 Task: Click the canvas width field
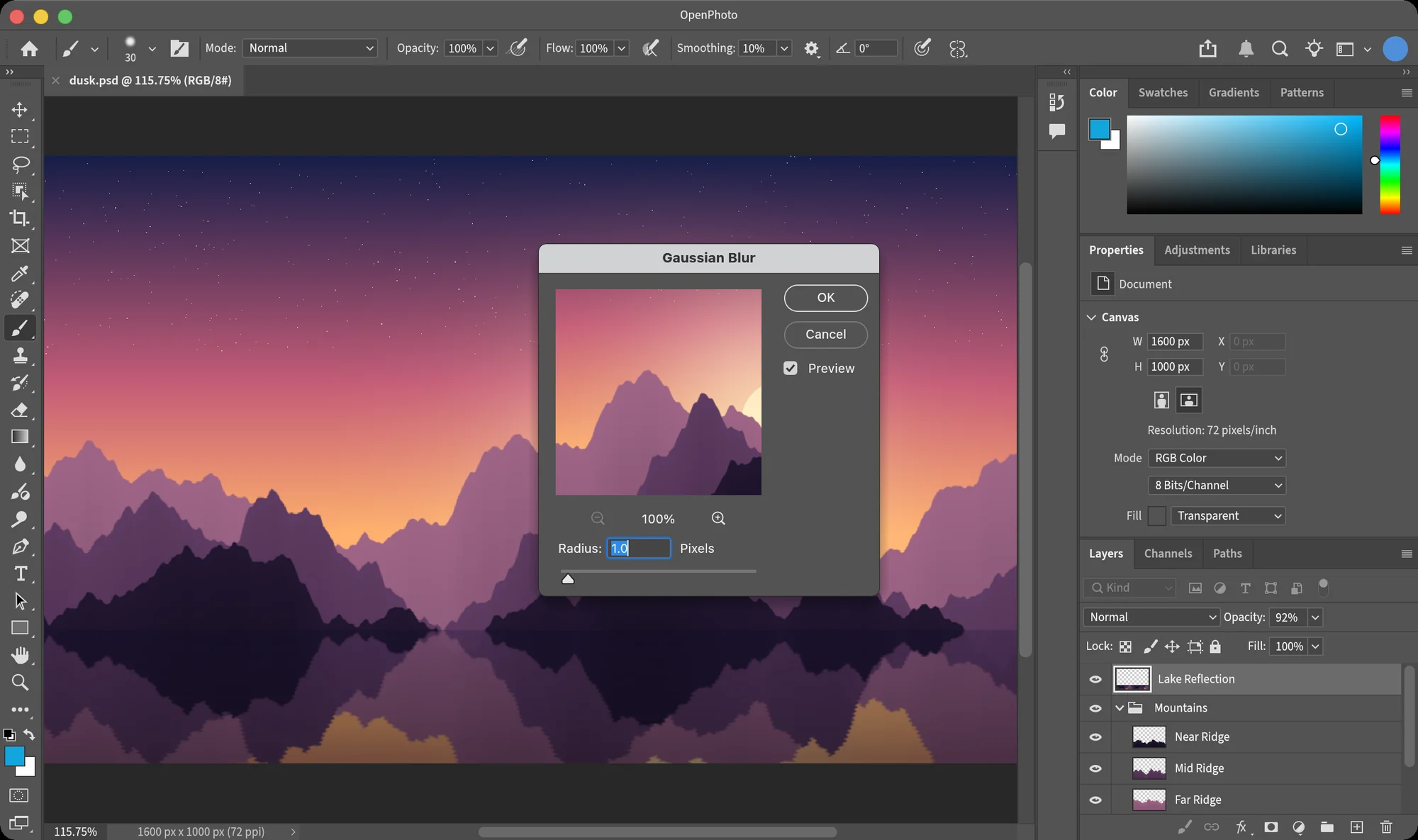point(1175,342)
